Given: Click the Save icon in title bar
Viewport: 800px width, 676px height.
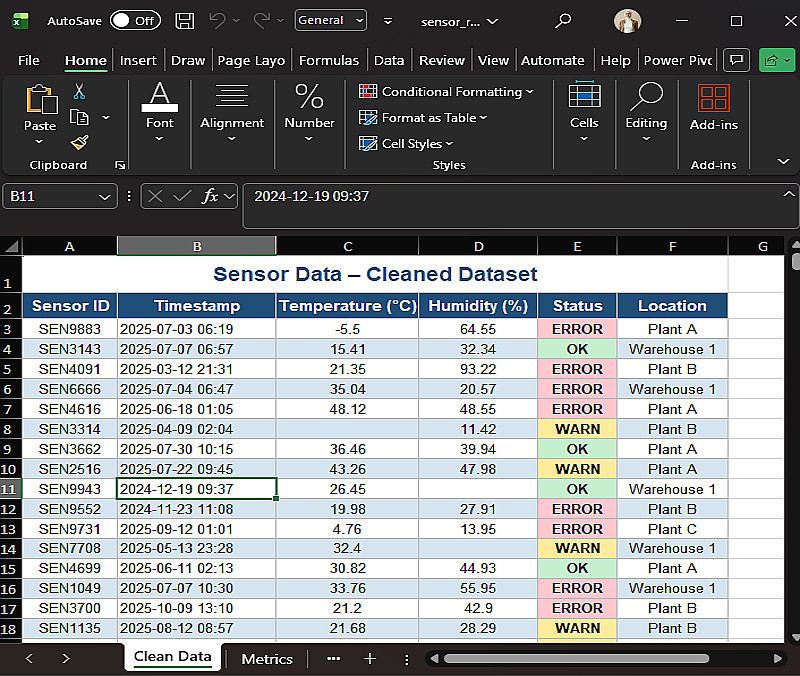Looking at the screenshot, I should [x=184, y=20].
